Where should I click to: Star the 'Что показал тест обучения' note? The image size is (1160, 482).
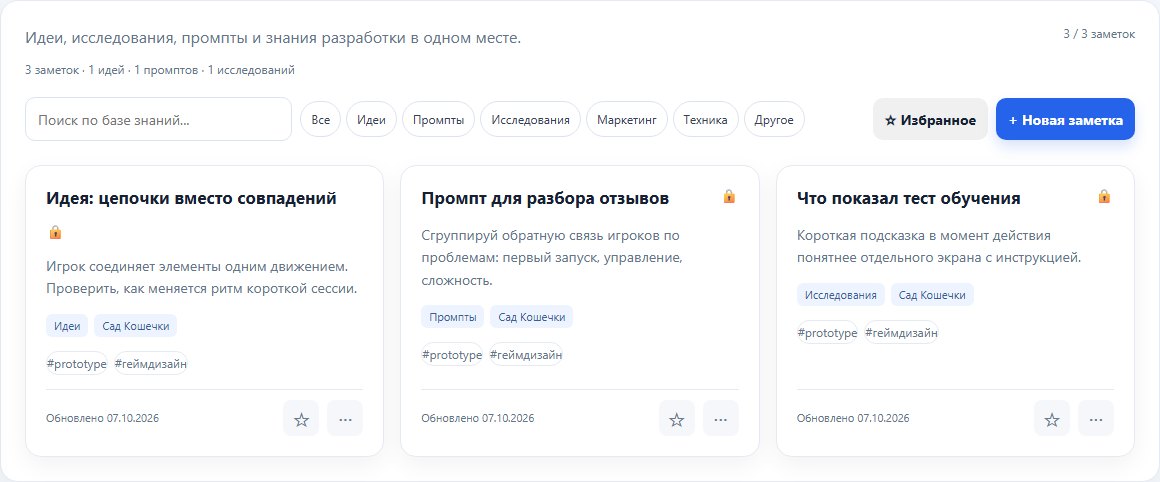click(1051, 418)
